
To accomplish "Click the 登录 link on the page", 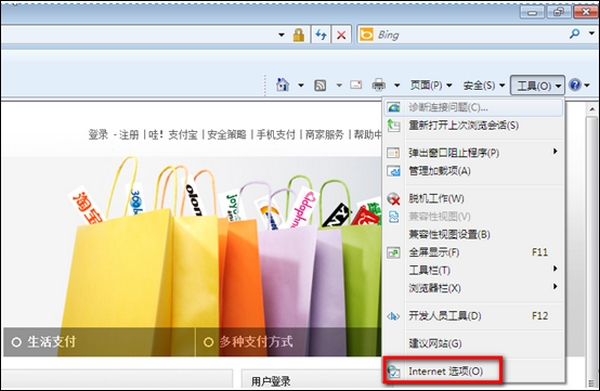I will click(x=98, y=135).
